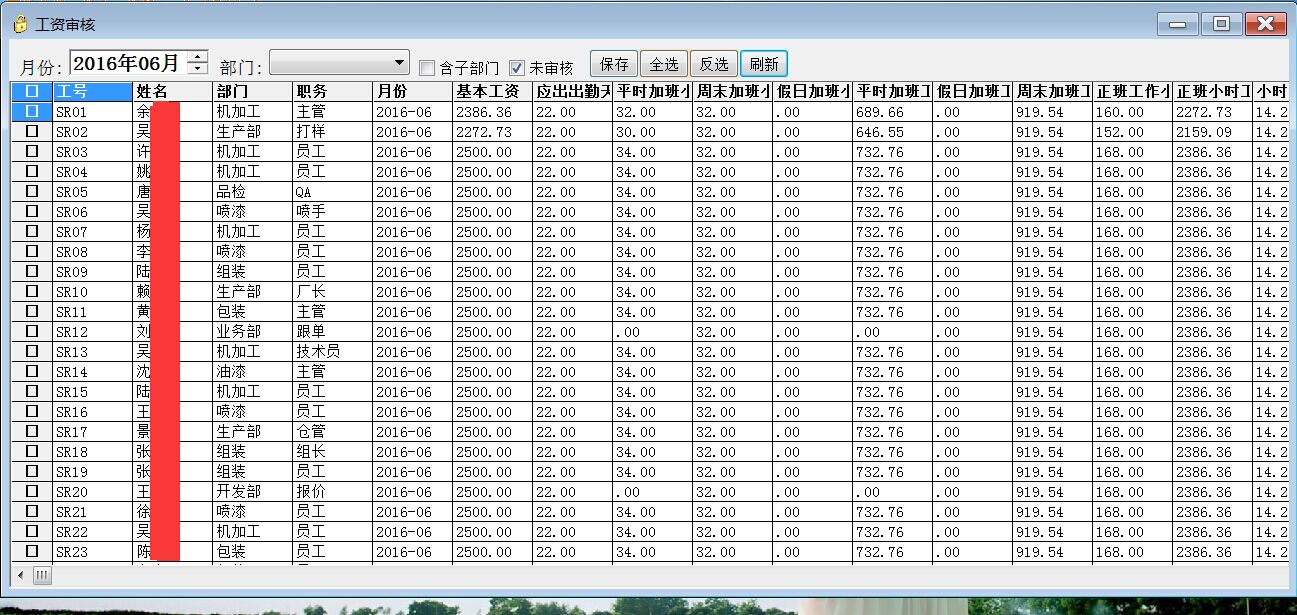Viewport: 1297px width, 615px height.
Task: Click the 保存 save button
Action: (613, 62)
